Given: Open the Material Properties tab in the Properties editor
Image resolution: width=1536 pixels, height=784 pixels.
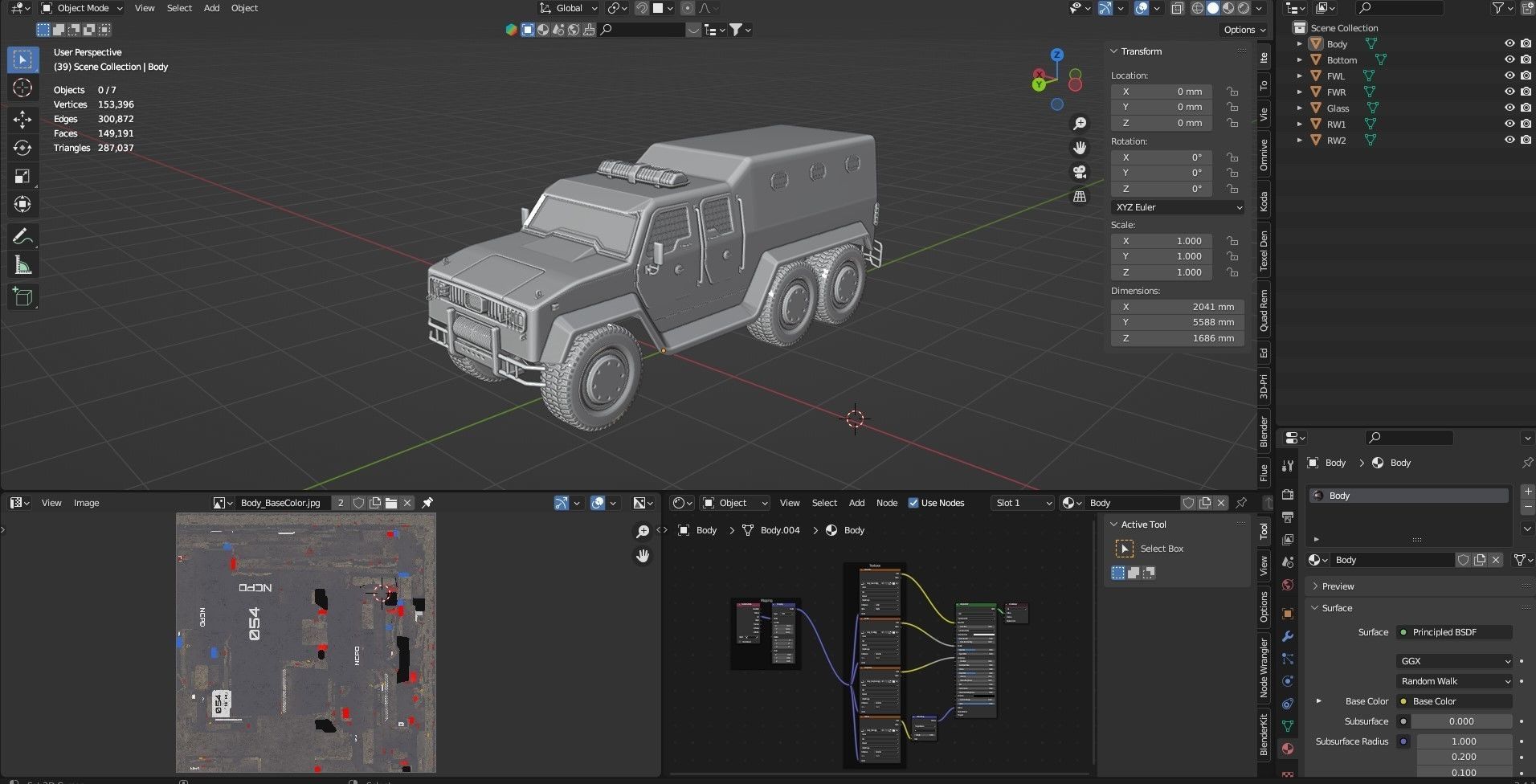Looking at the screenshot, I should tap(1288, 748).
